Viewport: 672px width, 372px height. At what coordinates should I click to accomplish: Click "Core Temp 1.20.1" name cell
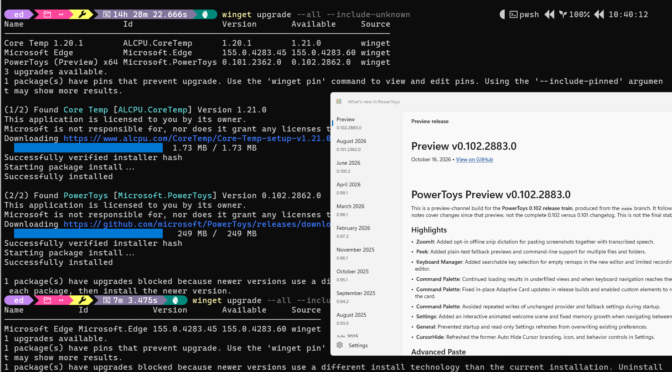[x=44, y=43]
